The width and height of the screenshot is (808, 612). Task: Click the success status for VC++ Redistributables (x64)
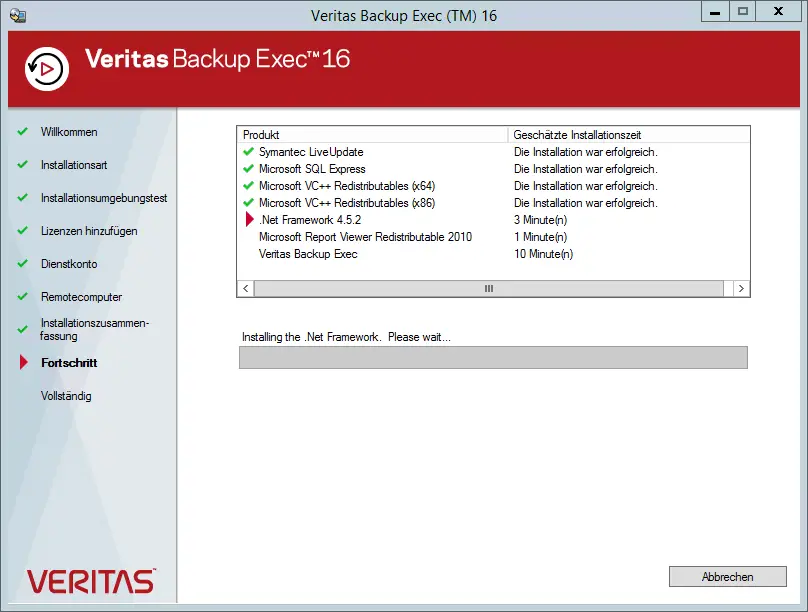(586, 186)
